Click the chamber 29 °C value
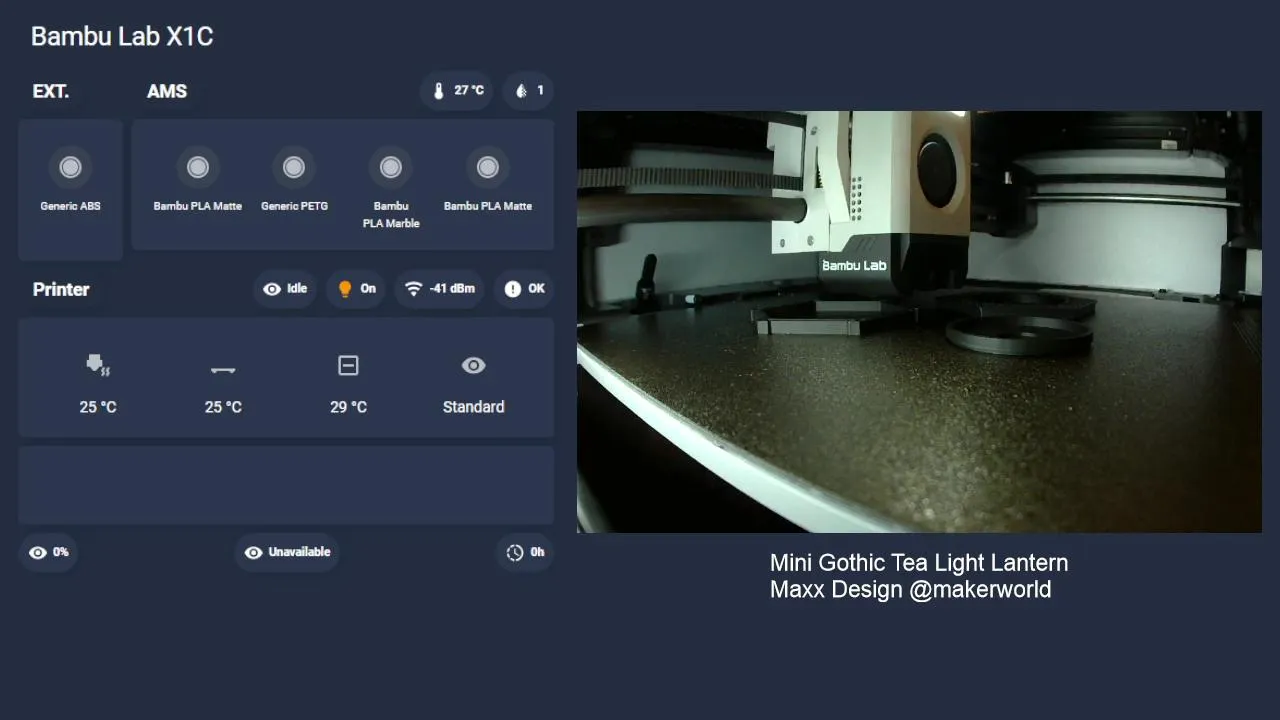The width and height of the screenshot is (1280, 720). pyautogui.click(x=348, y=407)
